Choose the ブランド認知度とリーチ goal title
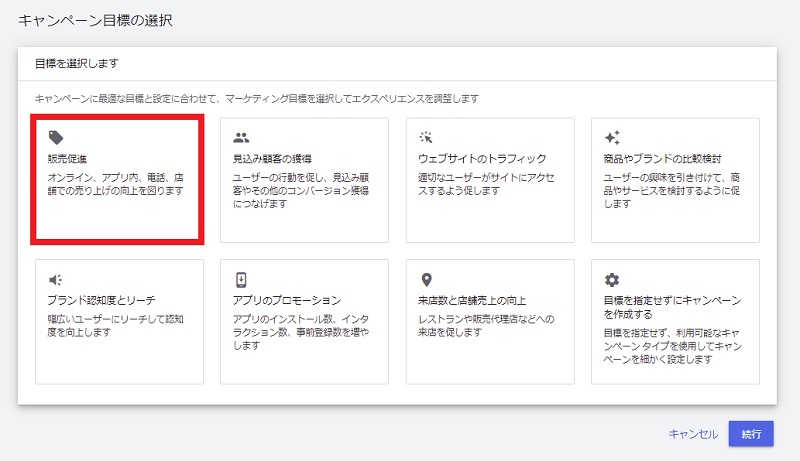Screen dimensions: 800x461 tap(101, 300)
